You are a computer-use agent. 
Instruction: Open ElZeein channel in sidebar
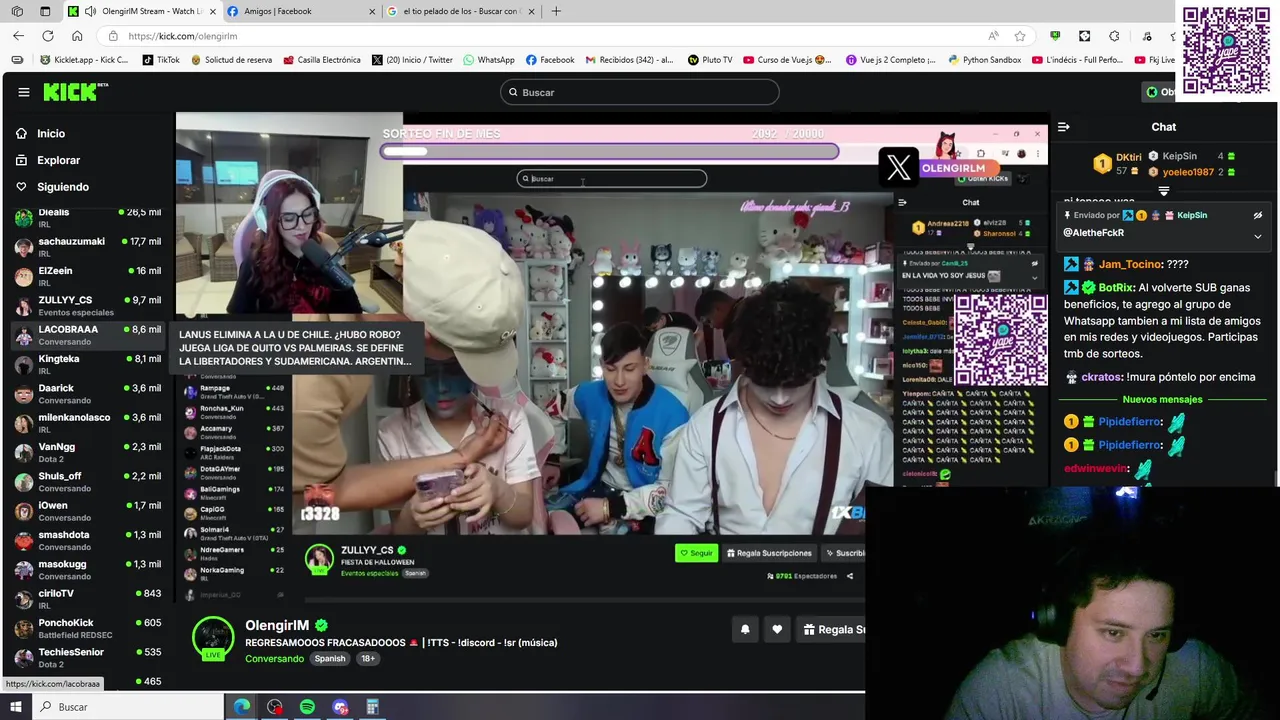point(87,276)
